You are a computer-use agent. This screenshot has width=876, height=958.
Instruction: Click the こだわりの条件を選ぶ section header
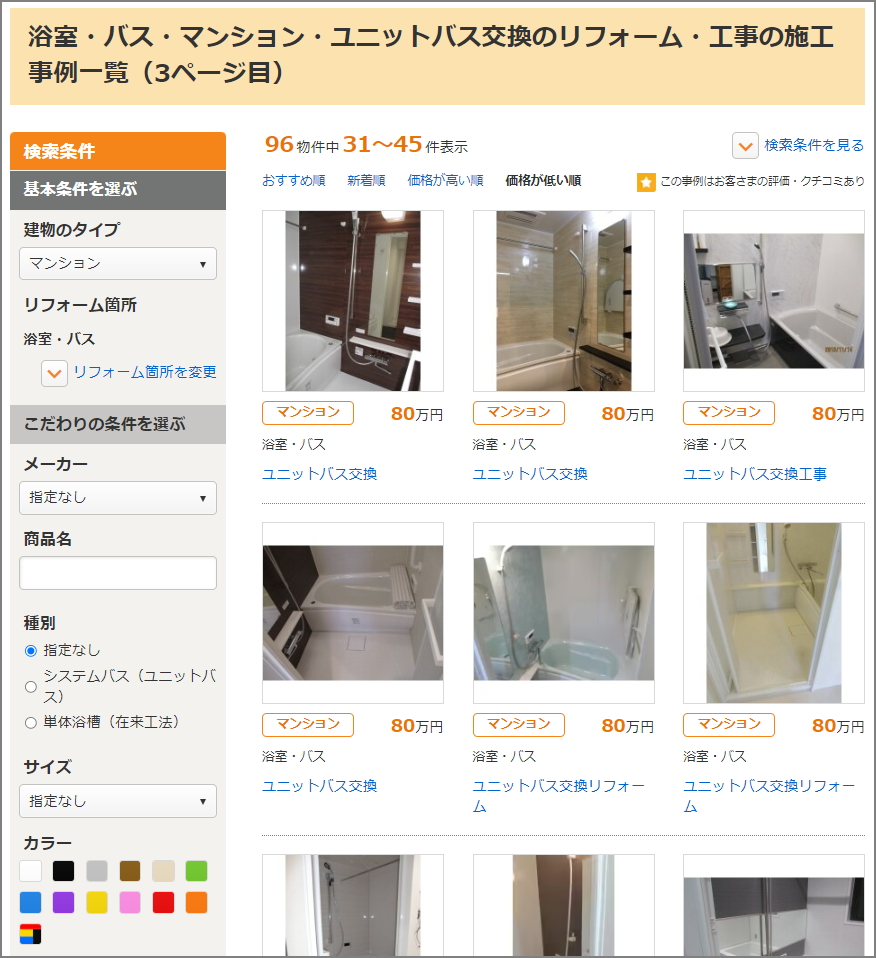point(118,424)
